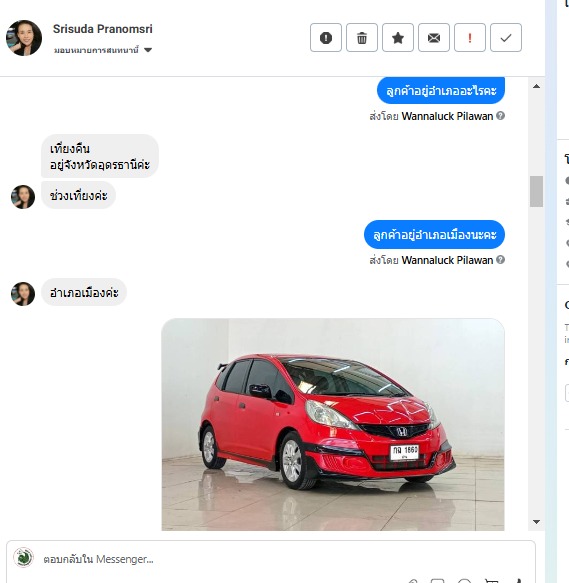Mark conversation unread with envelope icon

coord(434,38)
